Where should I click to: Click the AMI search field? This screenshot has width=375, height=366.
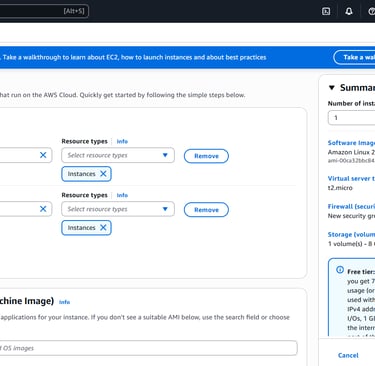148,348
